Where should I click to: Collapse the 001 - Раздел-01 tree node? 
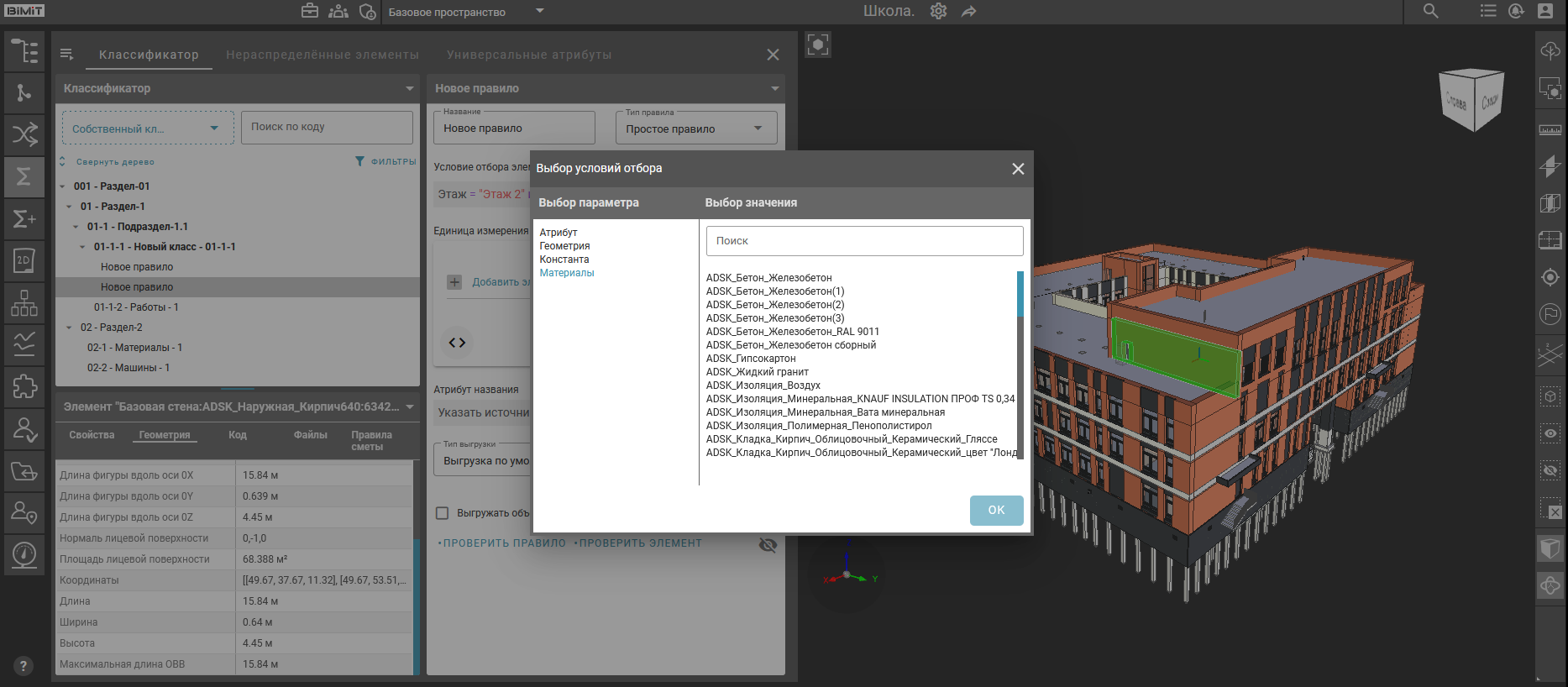pyautogui.click(x=63, y=186)
